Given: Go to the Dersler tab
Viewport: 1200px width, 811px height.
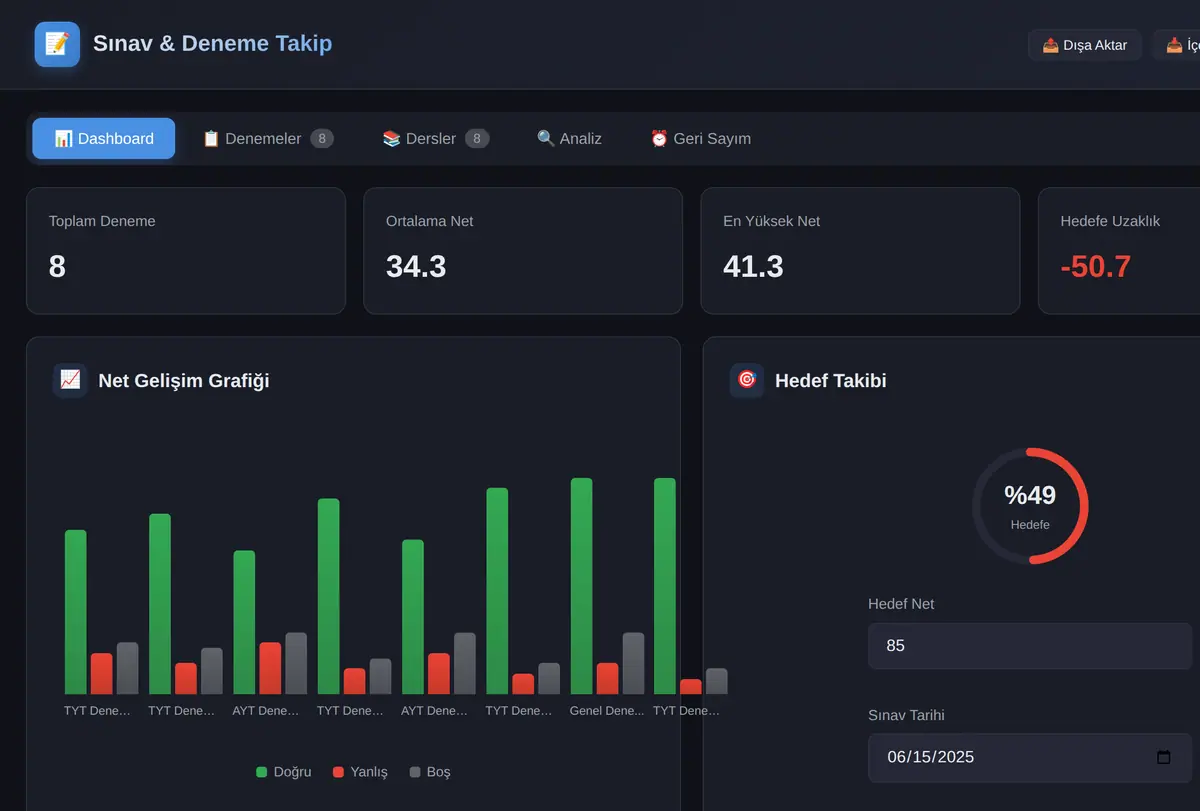Looking at the screenshot, I should (436, 139).
